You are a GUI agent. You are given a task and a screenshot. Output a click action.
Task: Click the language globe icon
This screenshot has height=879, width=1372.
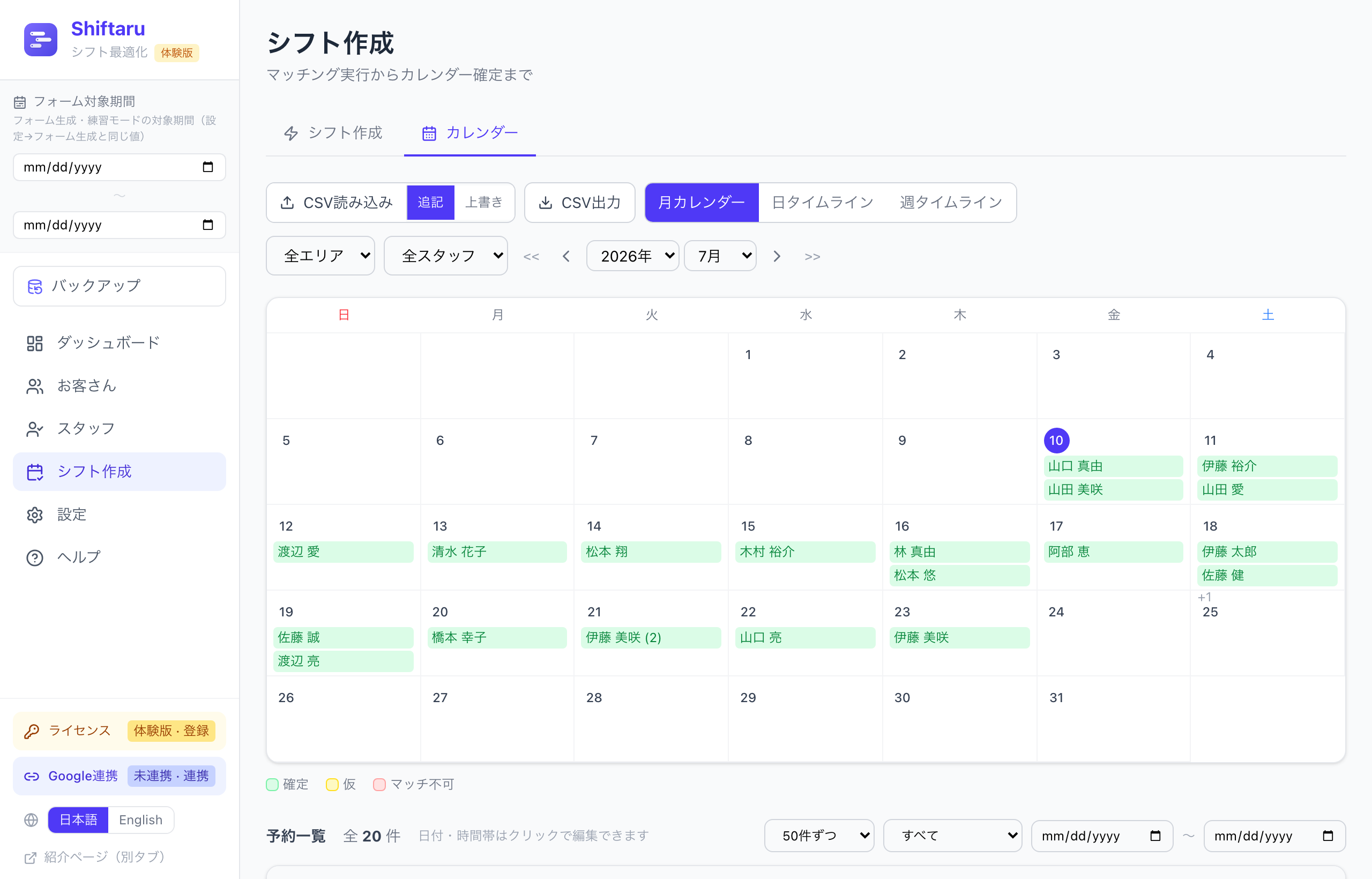click(32, 820)
